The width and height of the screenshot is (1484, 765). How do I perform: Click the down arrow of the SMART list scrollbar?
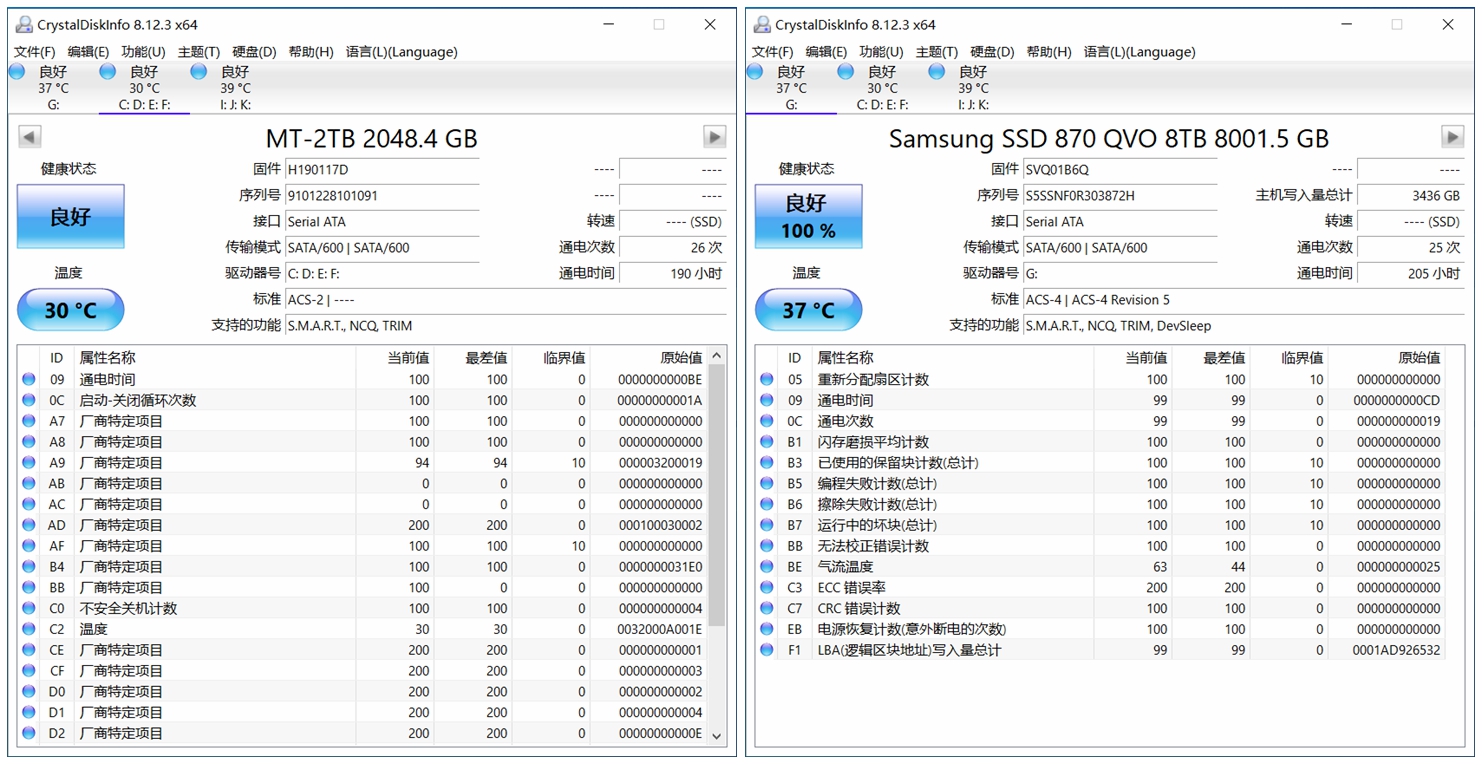coord(716,735)
